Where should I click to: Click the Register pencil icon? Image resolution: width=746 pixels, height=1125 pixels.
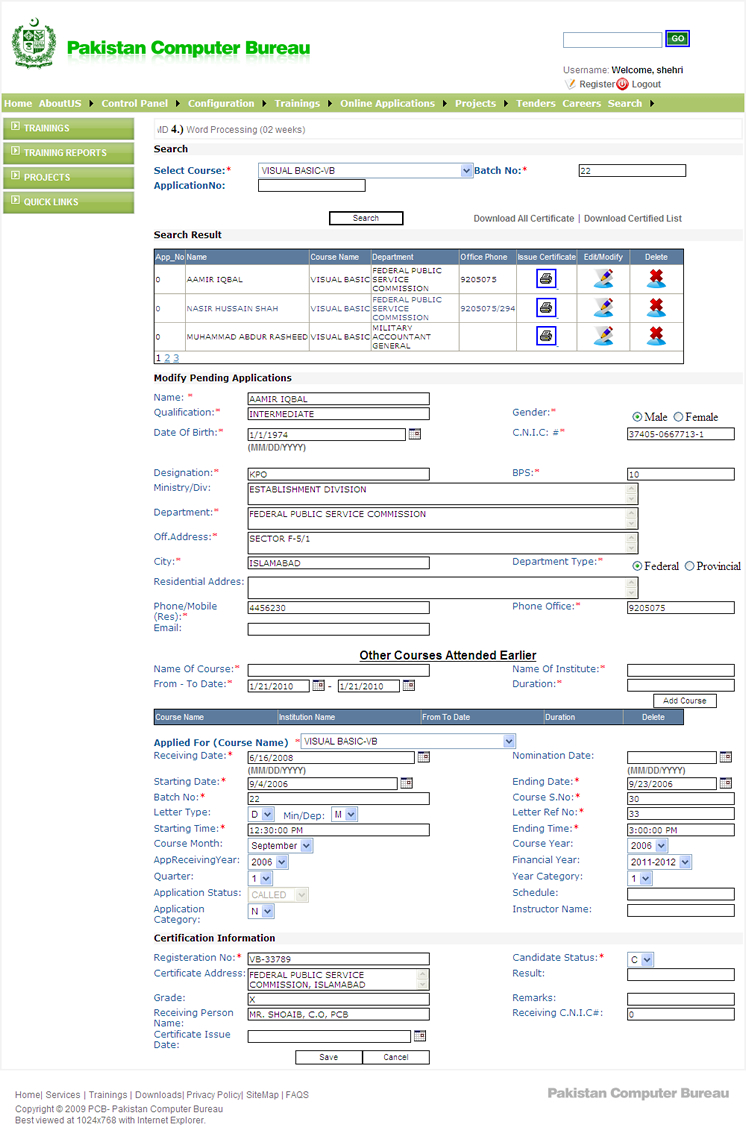[570, 84]
